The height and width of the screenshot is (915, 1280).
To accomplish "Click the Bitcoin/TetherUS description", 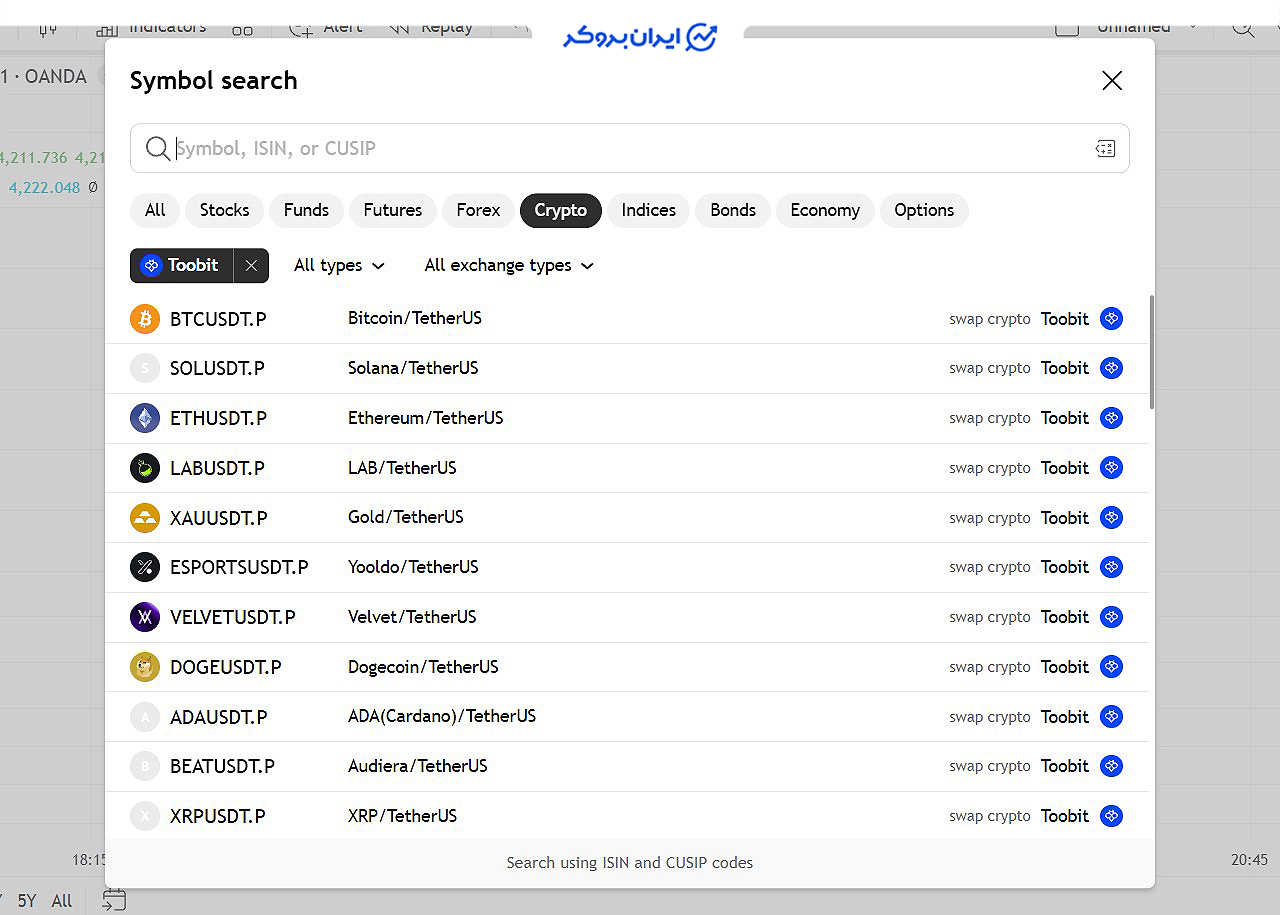I will point(415,318).
